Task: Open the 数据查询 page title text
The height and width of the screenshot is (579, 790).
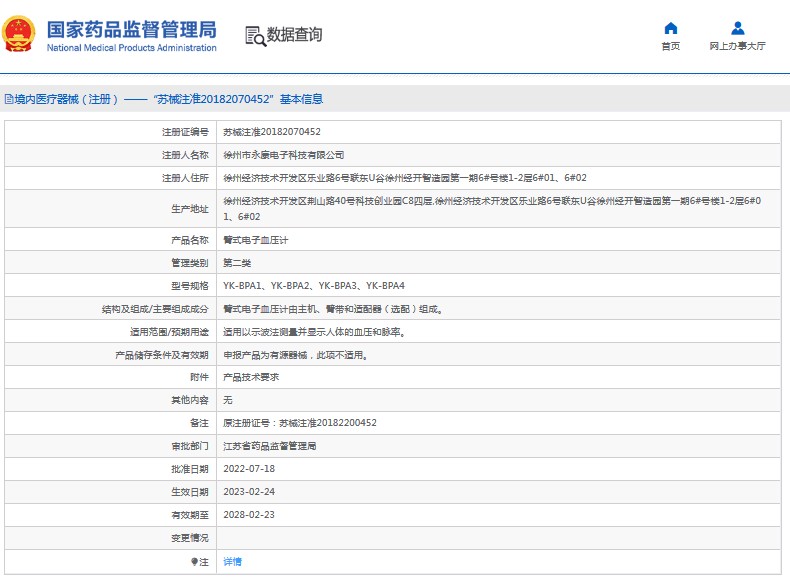Action: [294, 35]
